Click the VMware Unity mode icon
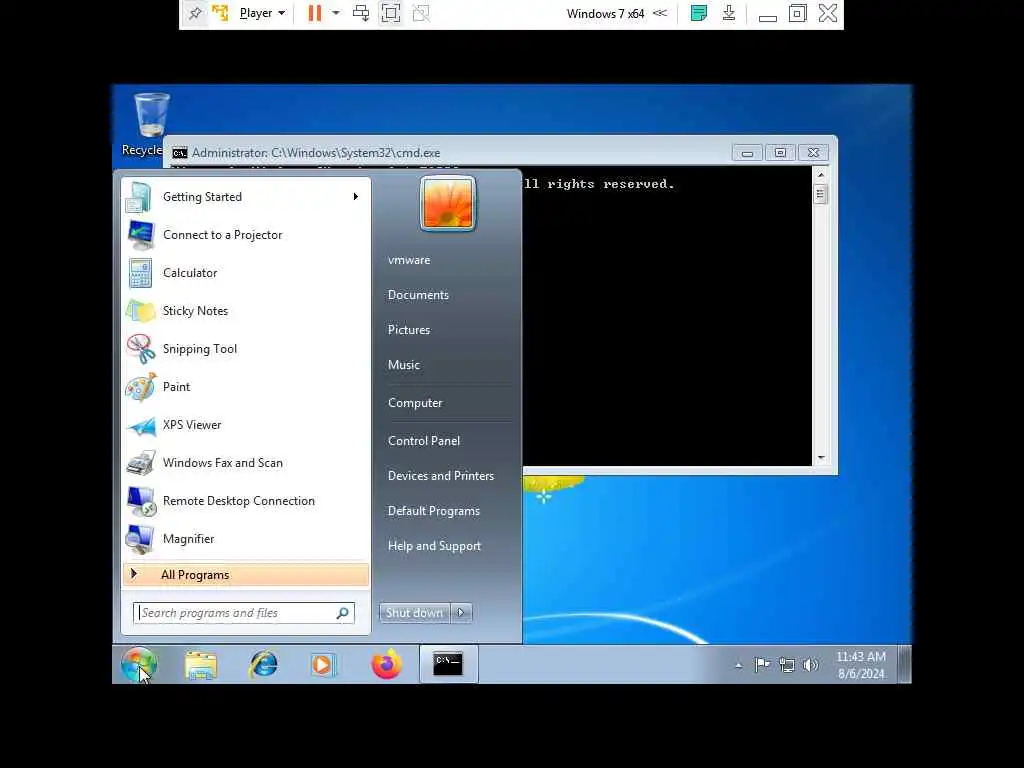The height and width of the screenshot is (768, 1024). [421, 13]
